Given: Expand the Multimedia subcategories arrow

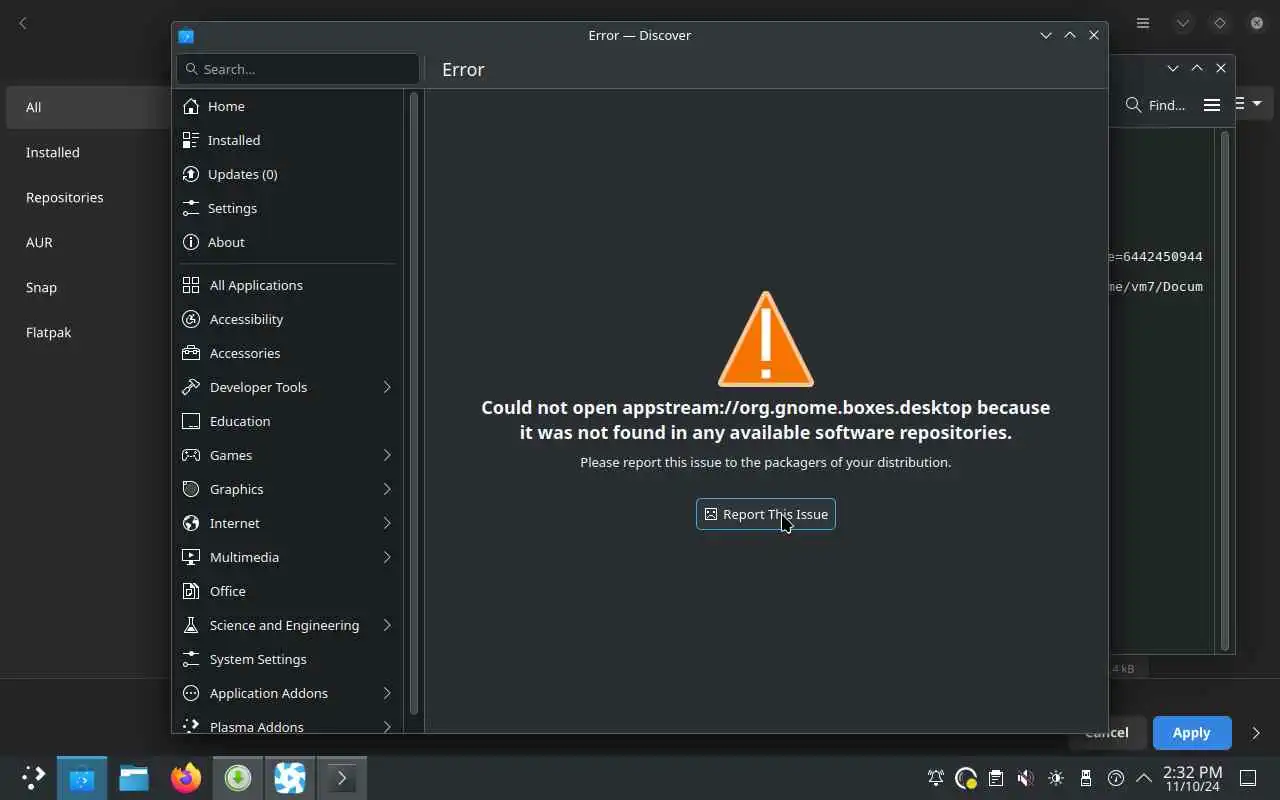Looking at the screenshot, I should coord(387,557).
